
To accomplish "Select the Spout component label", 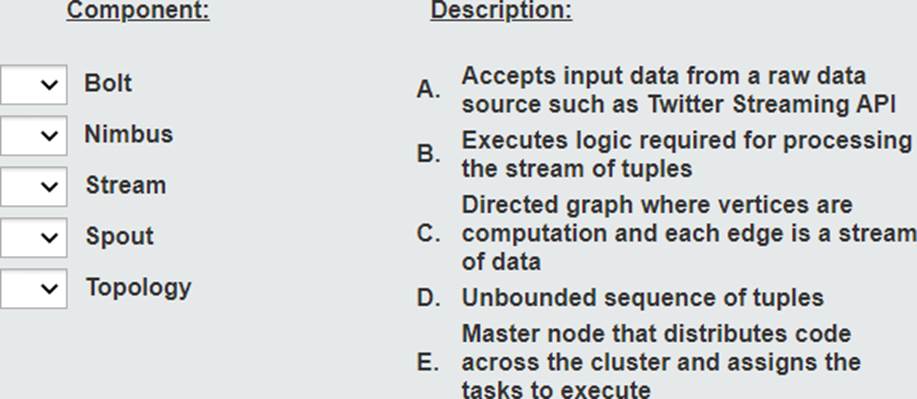I will 120,236.
